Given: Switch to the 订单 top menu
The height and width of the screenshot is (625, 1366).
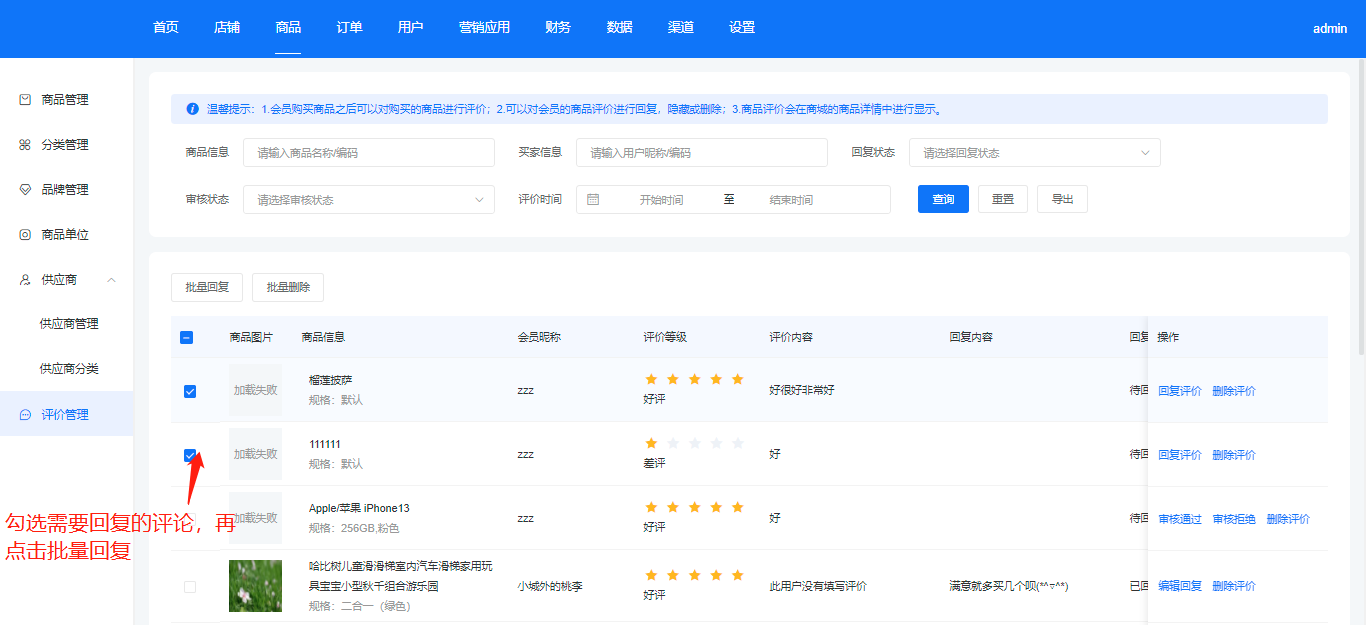Looking at the screenshot, I should (x=349, y=28).
